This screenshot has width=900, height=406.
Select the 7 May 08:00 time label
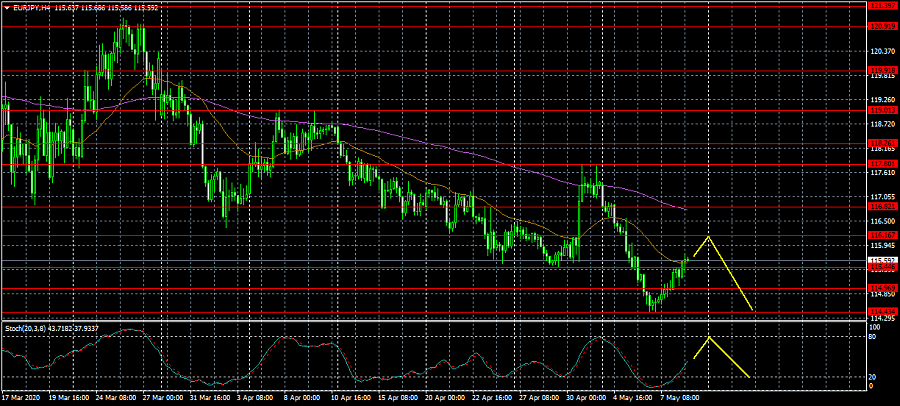(692, 397)
